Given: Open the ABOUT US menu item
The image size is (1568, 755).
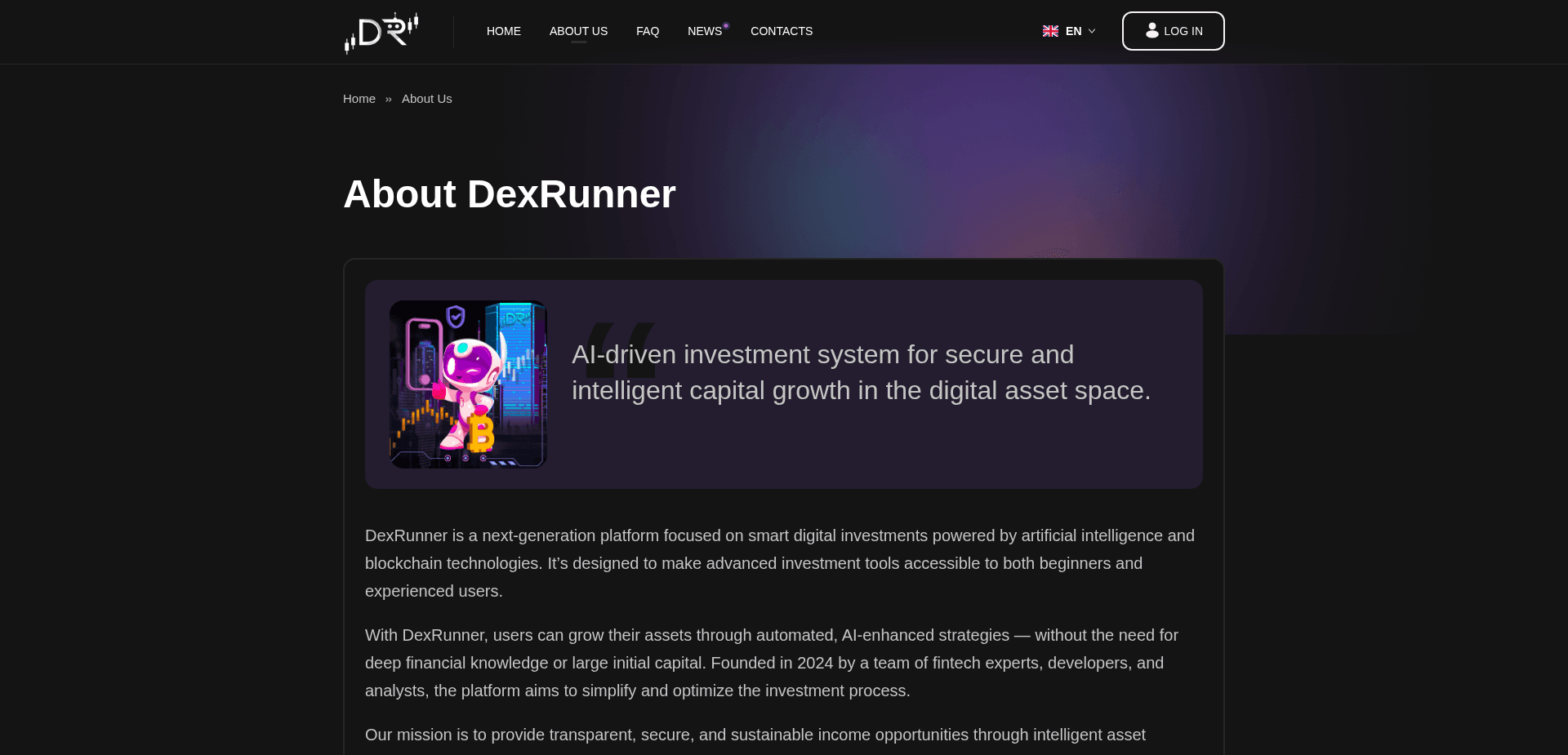Looking at the screenshot, I should [578, 31].
